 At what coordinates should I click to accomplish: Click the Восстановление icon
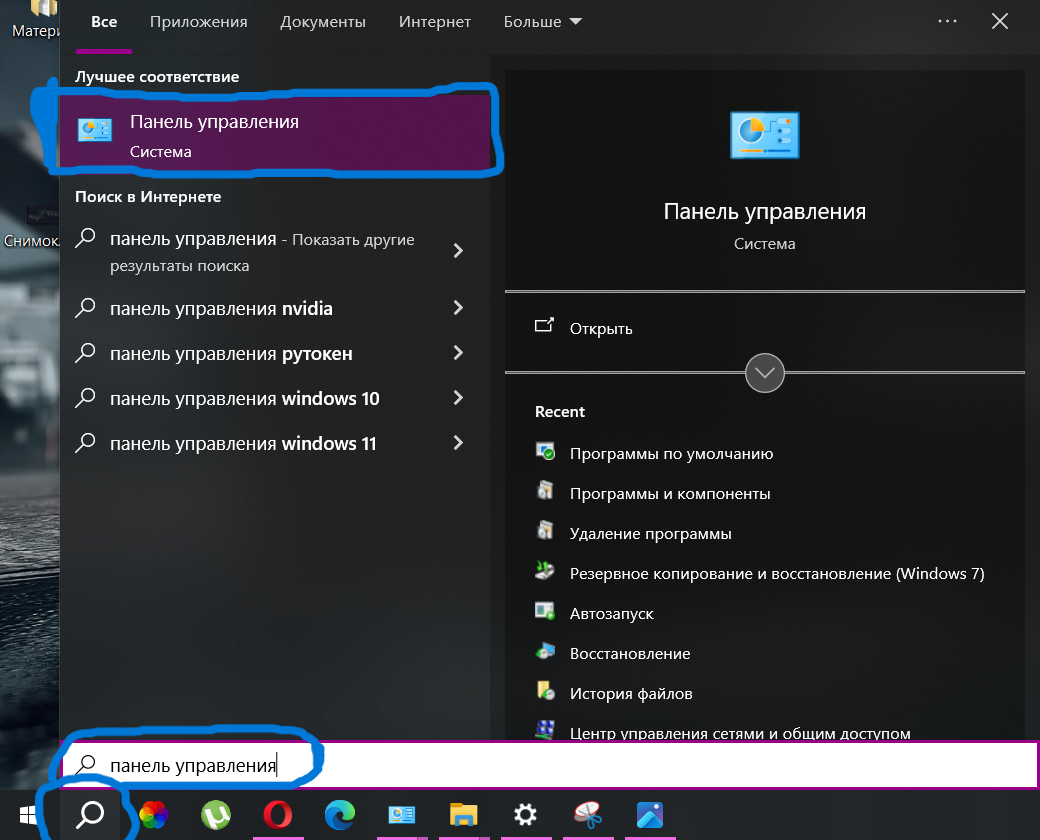(x=545, y=652)
